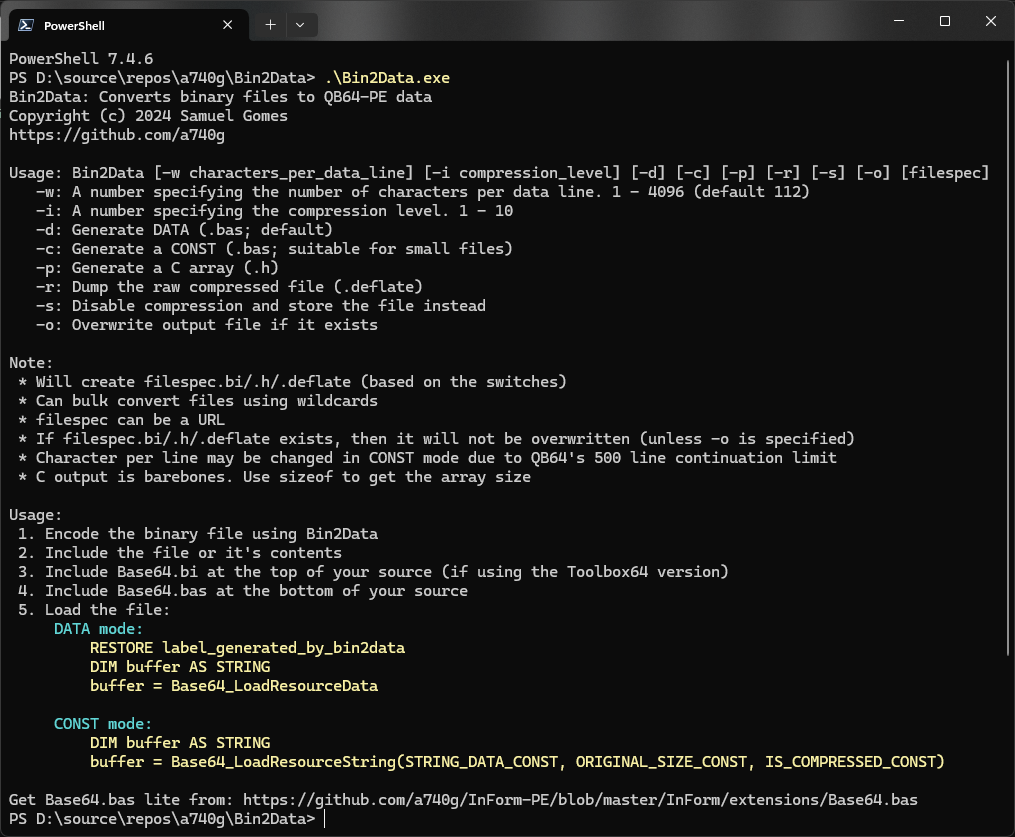Click 'filespec can be a URL' line
Screen dimensions: 1015x837
[x=121, y=419]
